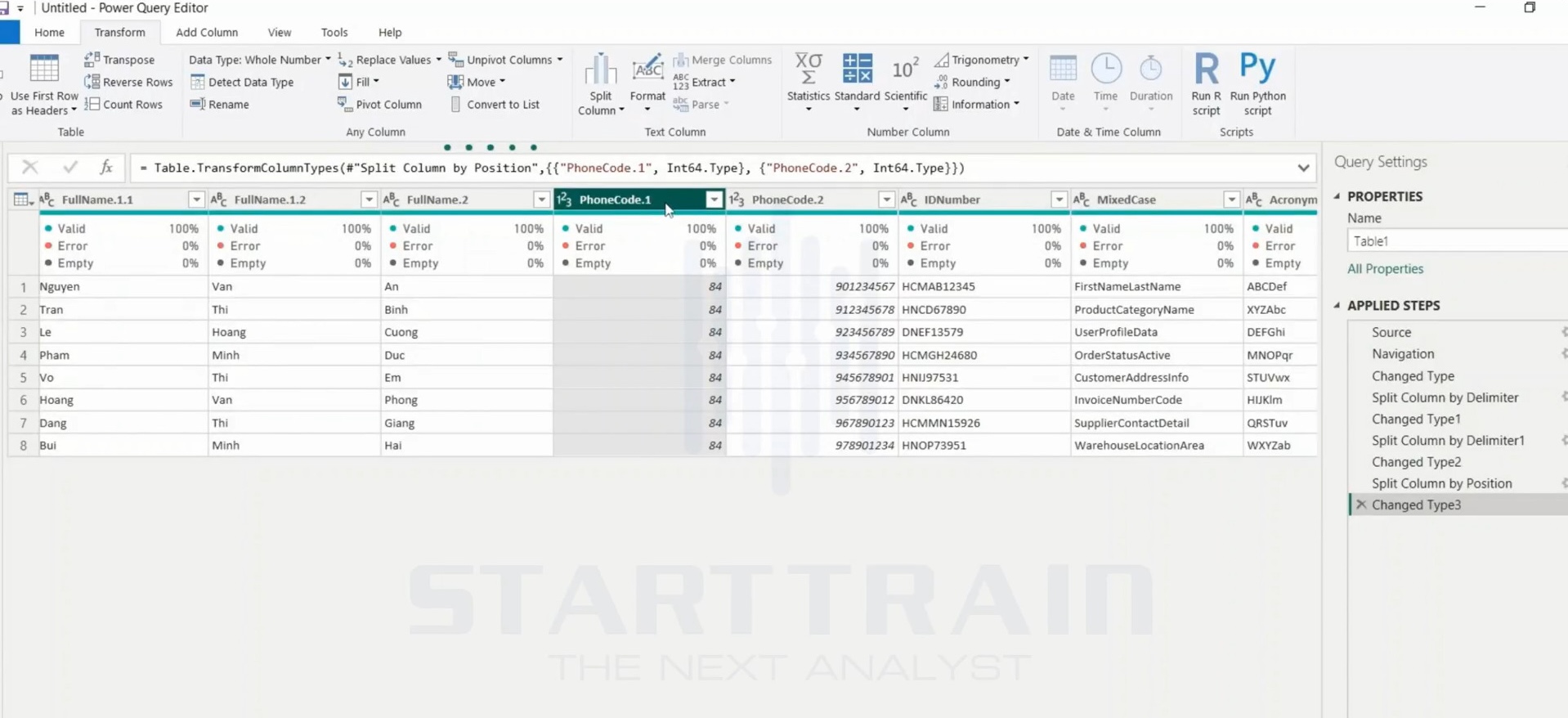The image size is (1568, 718).
Task: Delete the Changed Type3 step
Action: [x=1361, y=505]
